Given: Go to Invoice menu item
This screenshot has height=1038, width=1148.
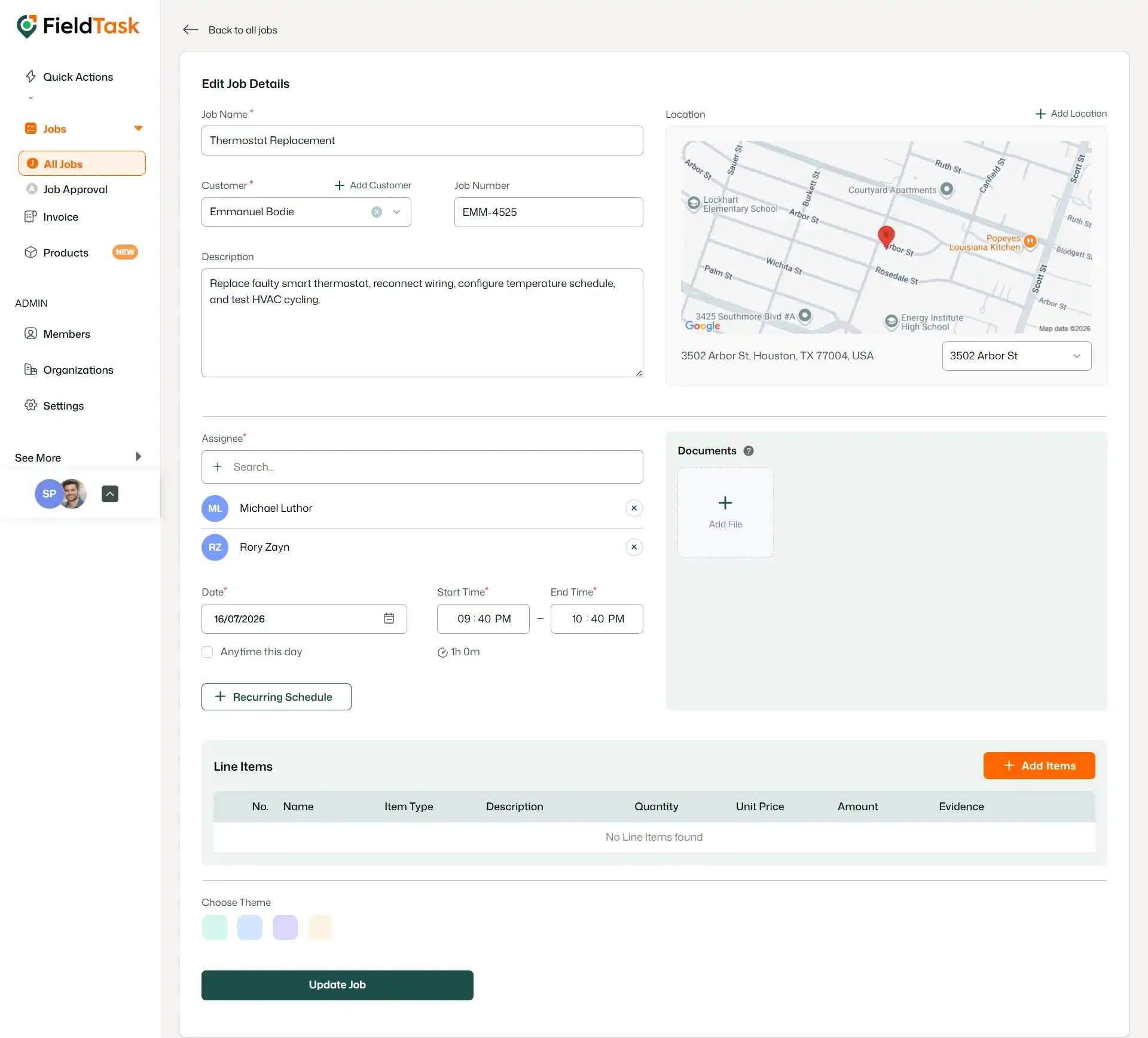Looking at the screenshot, I should point(60,216).
